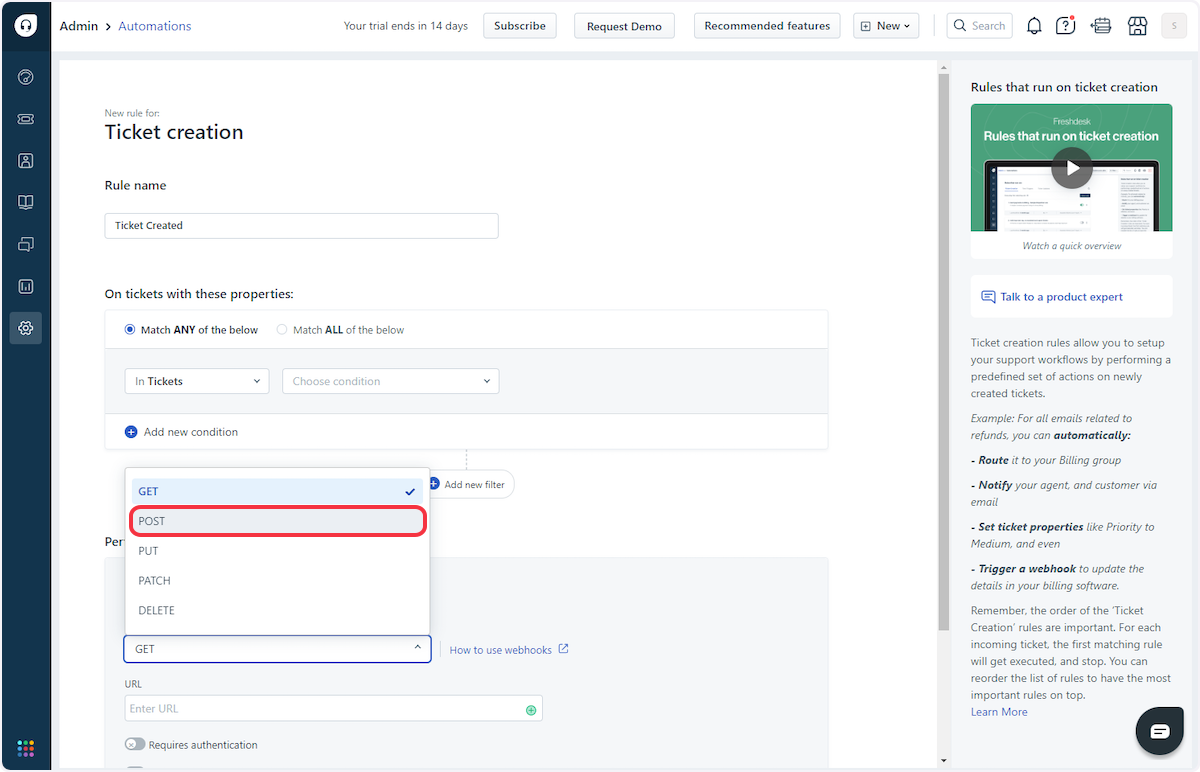Open the Contacts sidebar icon
The image size is (1200, 772).
click(x=26, y=161)
